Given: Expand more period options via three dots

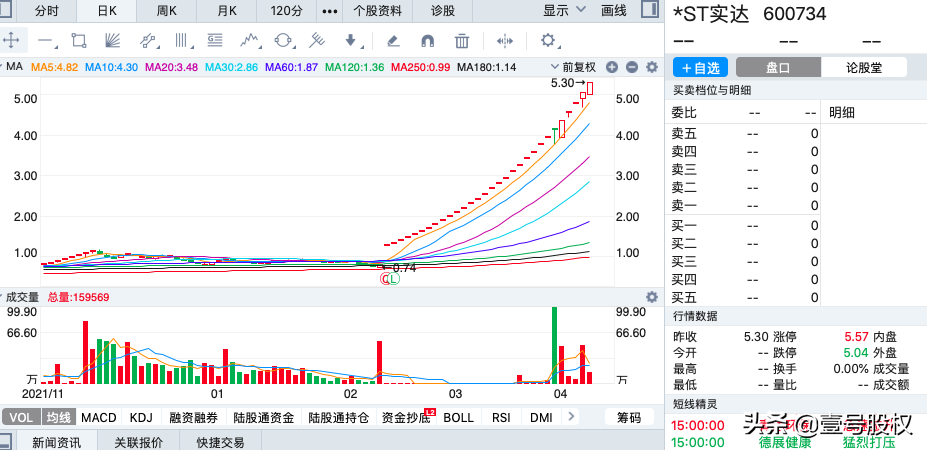Looking at the screenshot, I should pos(328,11).
